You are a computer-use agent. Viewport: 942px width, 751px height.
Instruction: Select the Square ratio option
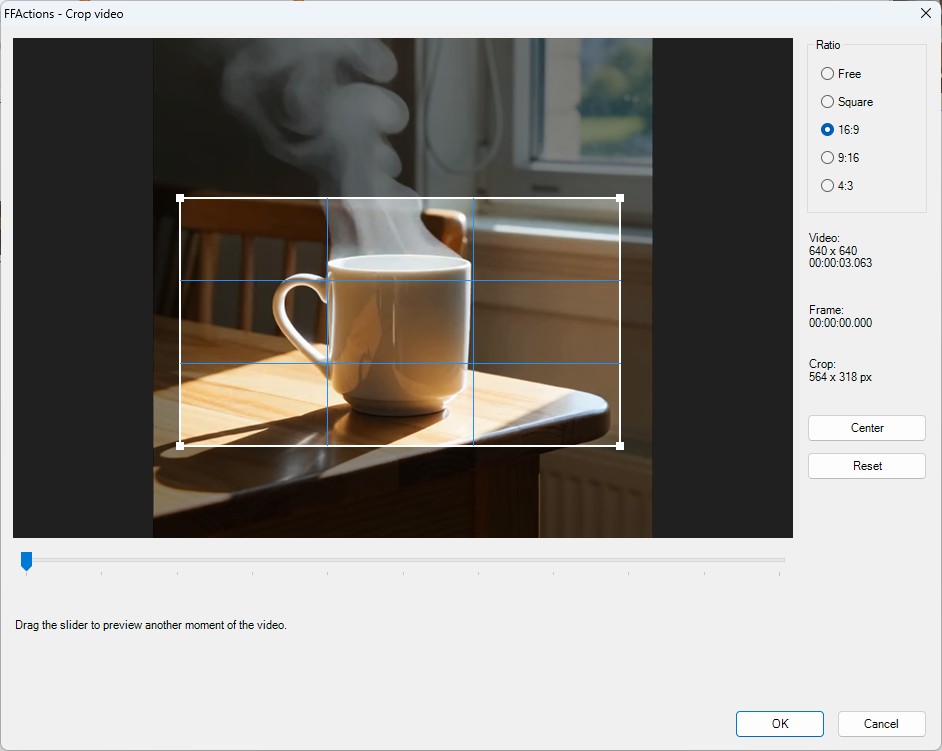pyautogui.click(x=846, y=102)
